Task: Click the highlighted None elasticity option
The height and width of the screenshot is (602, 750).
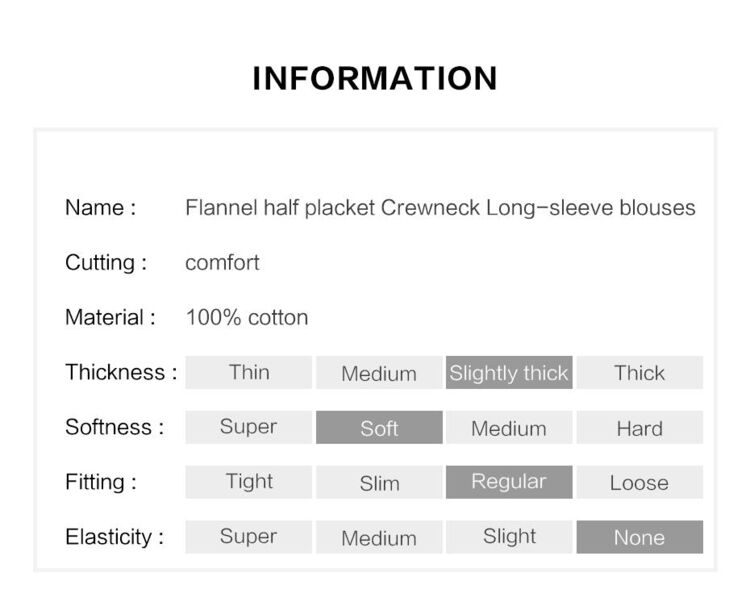Action: (x=640, y=537)
